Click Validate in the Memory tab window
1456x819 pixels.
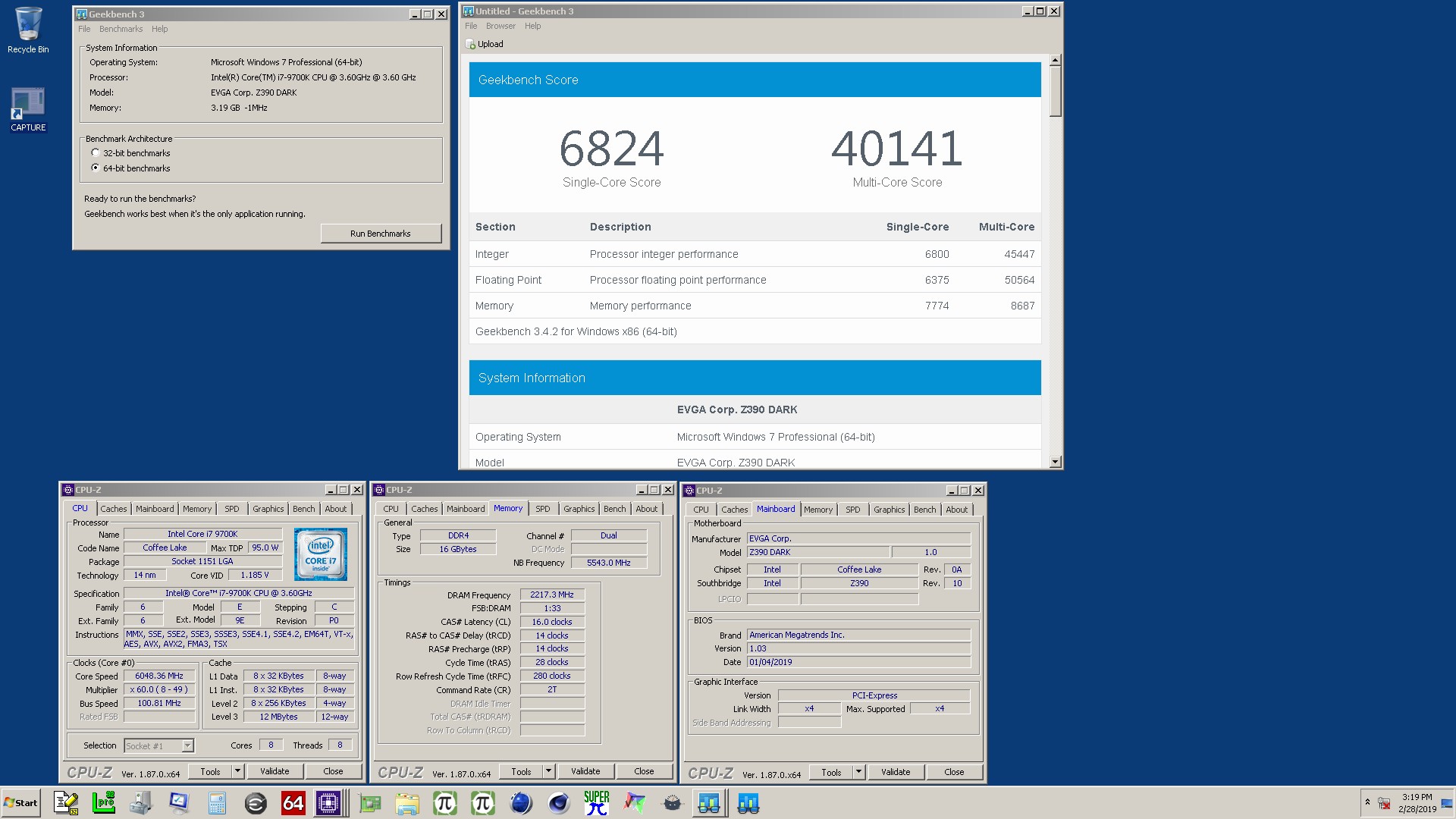pos(585,771)
